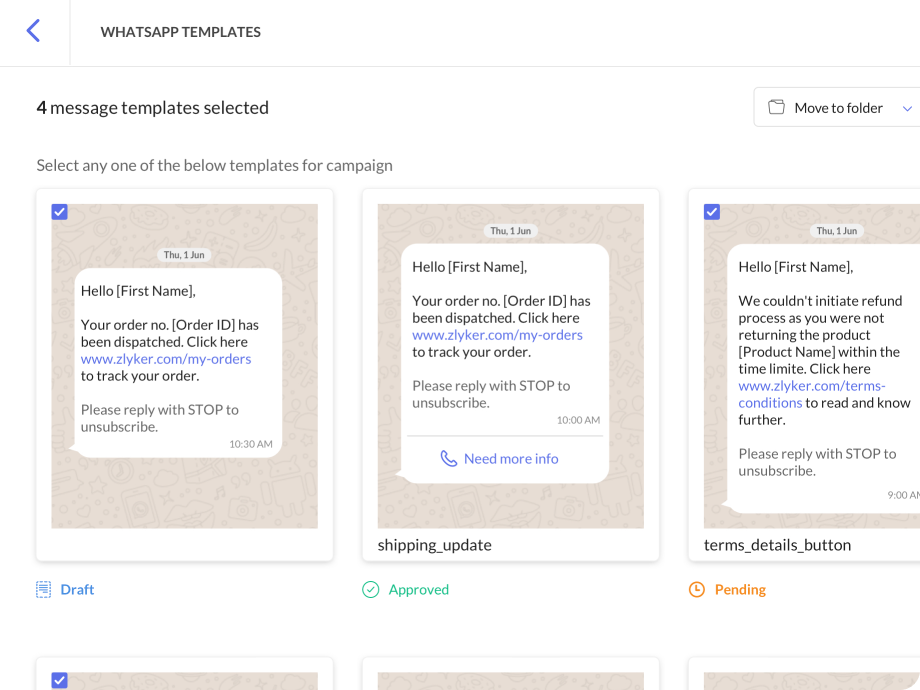The height and width of the screenshot is (690, 920).
Task: Click the shipping_update template name
Action: (x=434, y=545)
